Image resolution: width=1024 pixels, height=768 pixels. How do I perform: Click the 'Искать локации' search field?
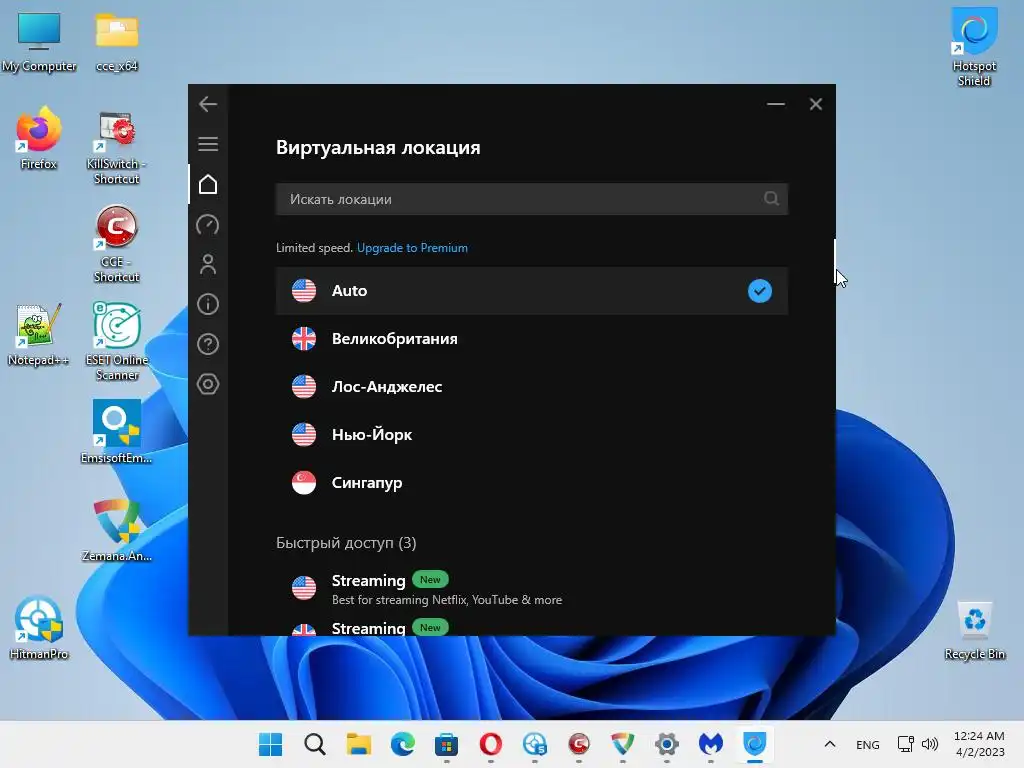tap(532, 199)
